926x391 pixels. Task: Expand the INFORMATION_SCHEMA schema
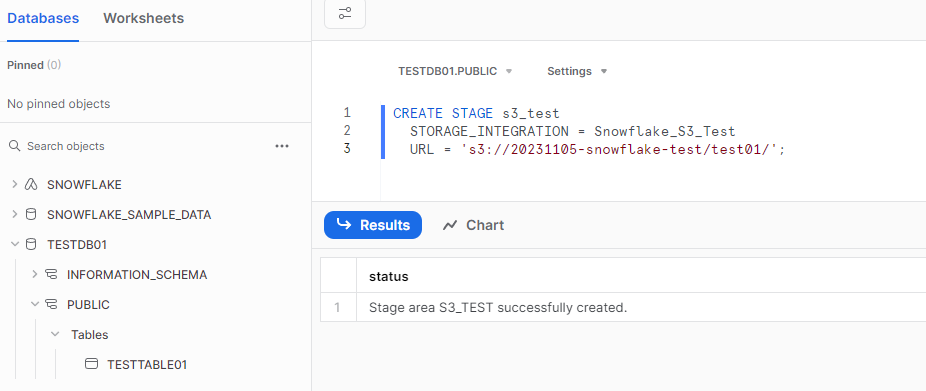click(35, 275)
